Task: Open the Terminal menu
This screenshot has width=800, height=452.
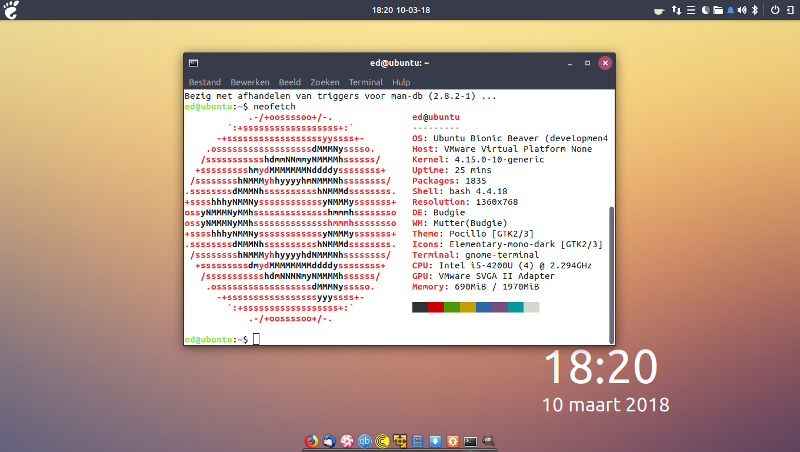Action: (x=365, y=82)
